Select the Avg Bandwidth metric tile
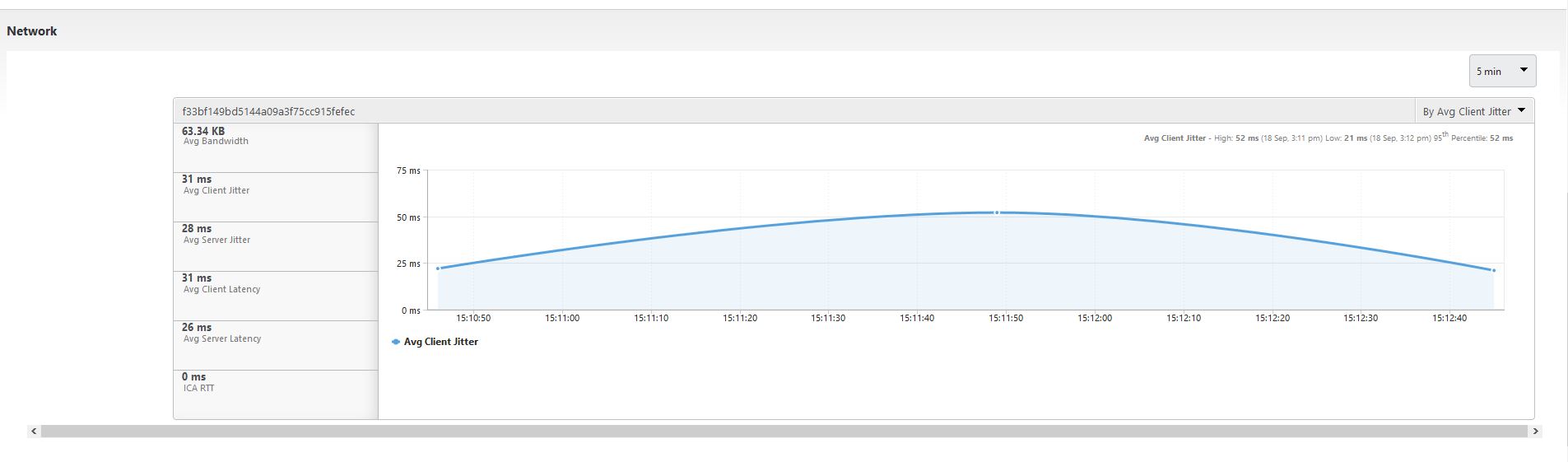 [275, 147]
